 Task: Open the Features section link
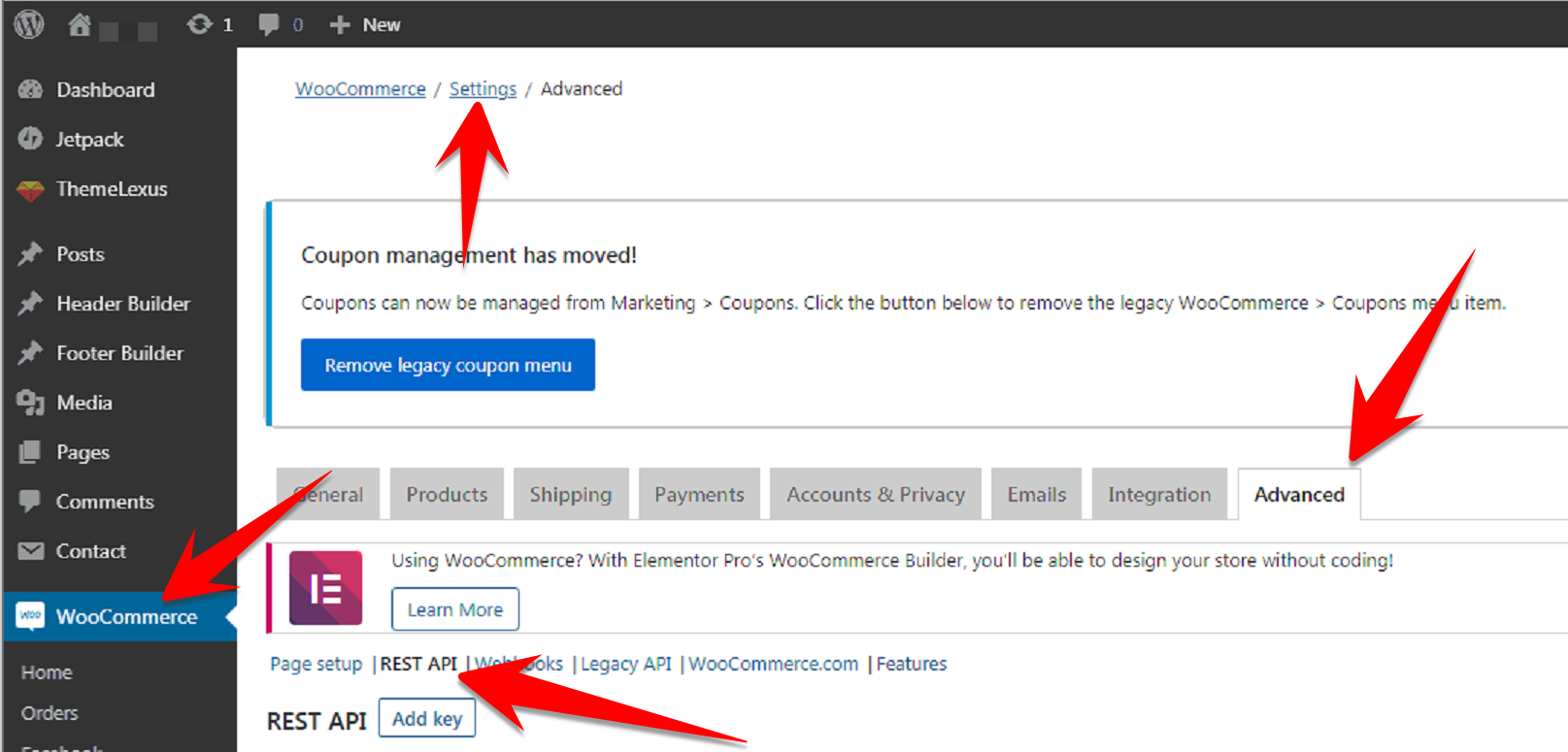(912, 664)
